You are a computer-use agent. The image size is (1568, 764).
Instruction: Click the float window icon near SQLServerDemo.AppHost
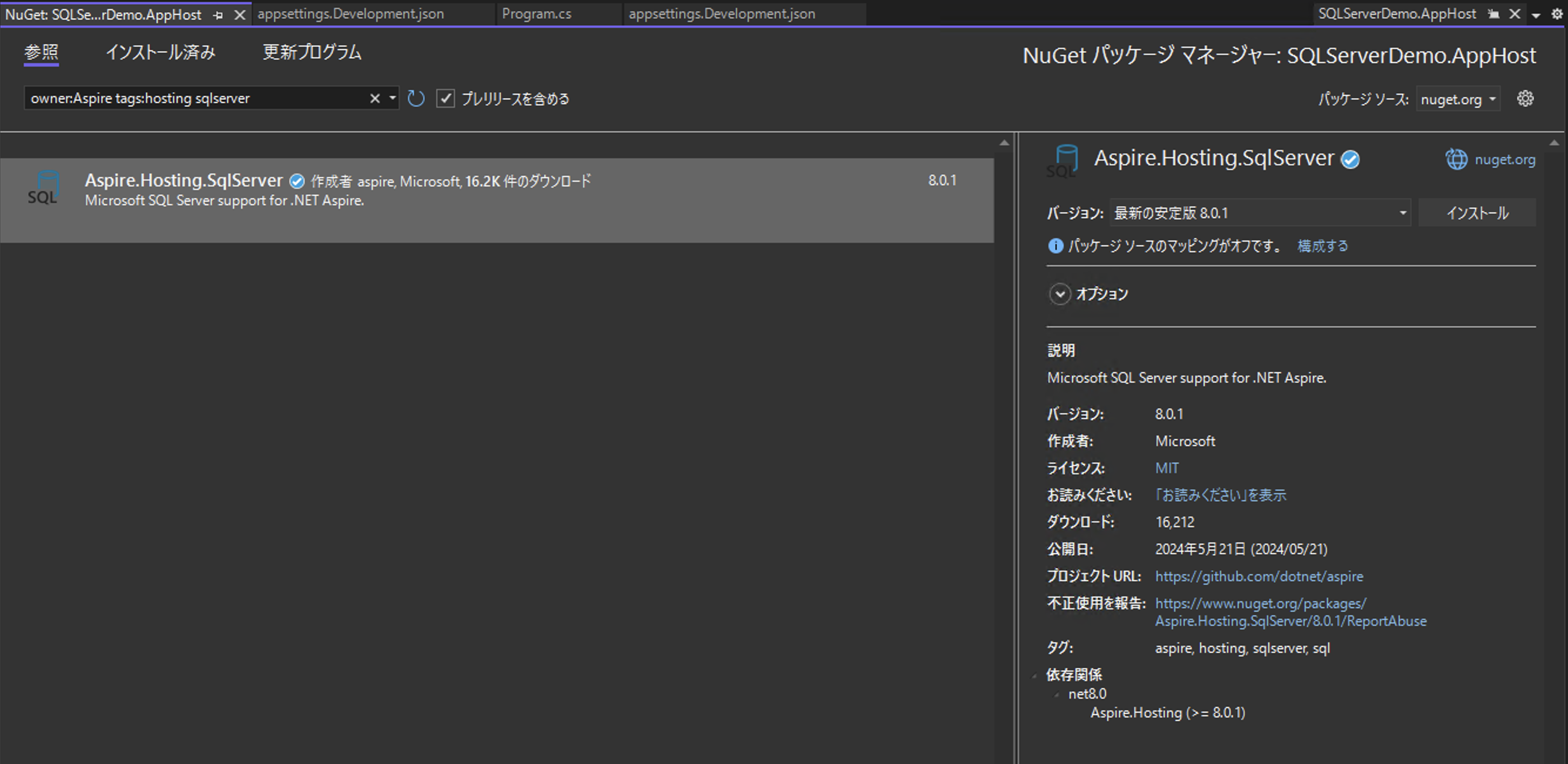(1492, 14)
